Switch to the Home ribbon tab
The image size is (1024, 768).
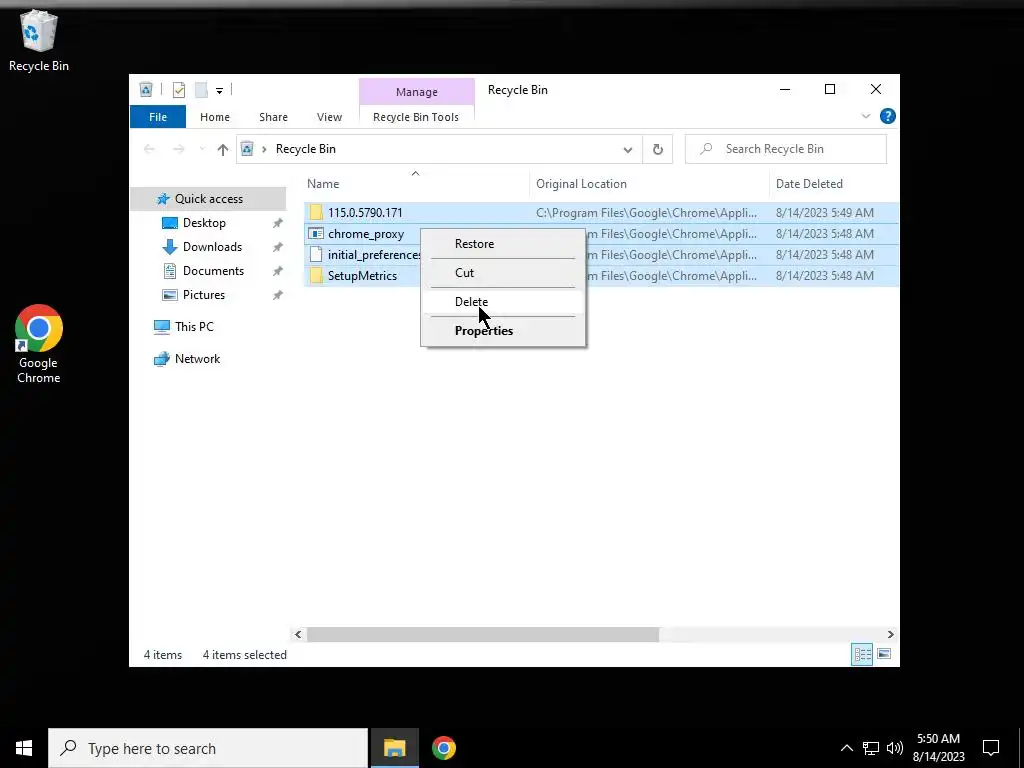pos(215,117)
